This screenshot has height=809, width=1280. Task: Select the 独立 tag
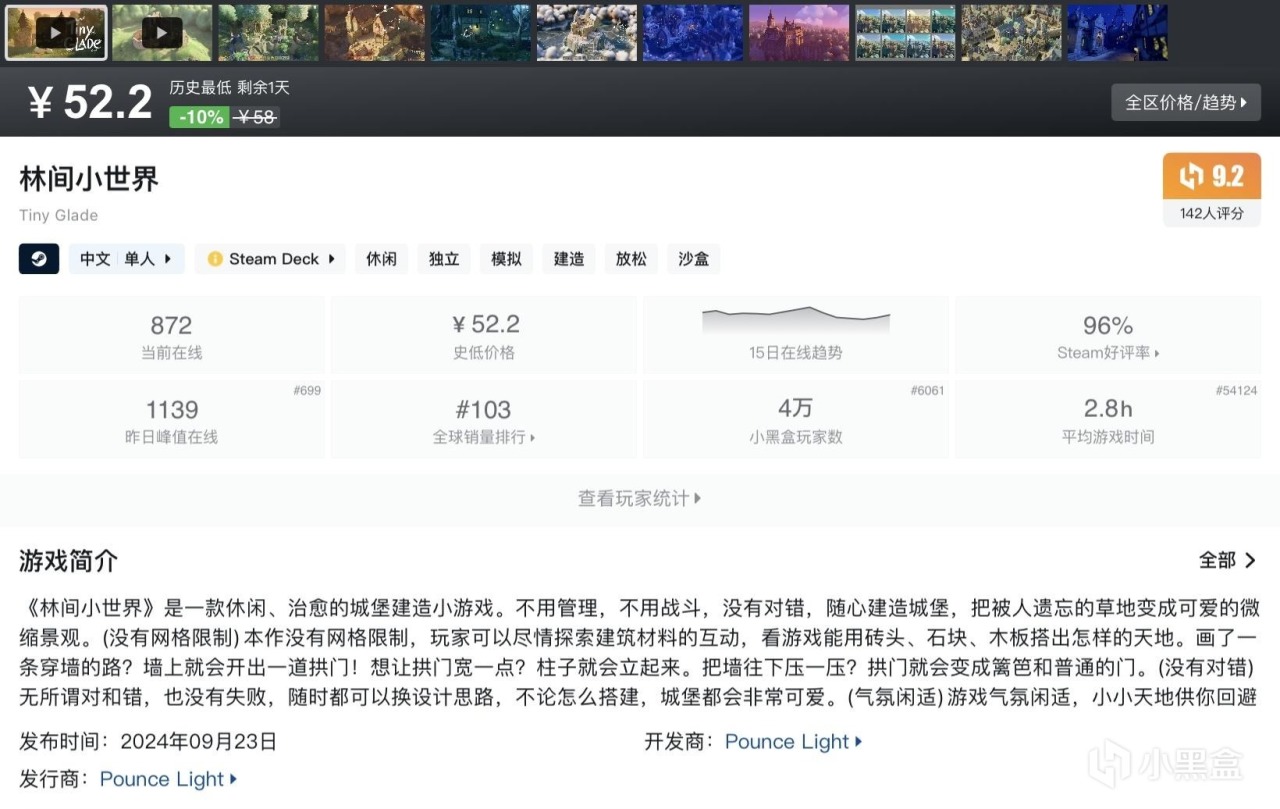click(444, 259)
